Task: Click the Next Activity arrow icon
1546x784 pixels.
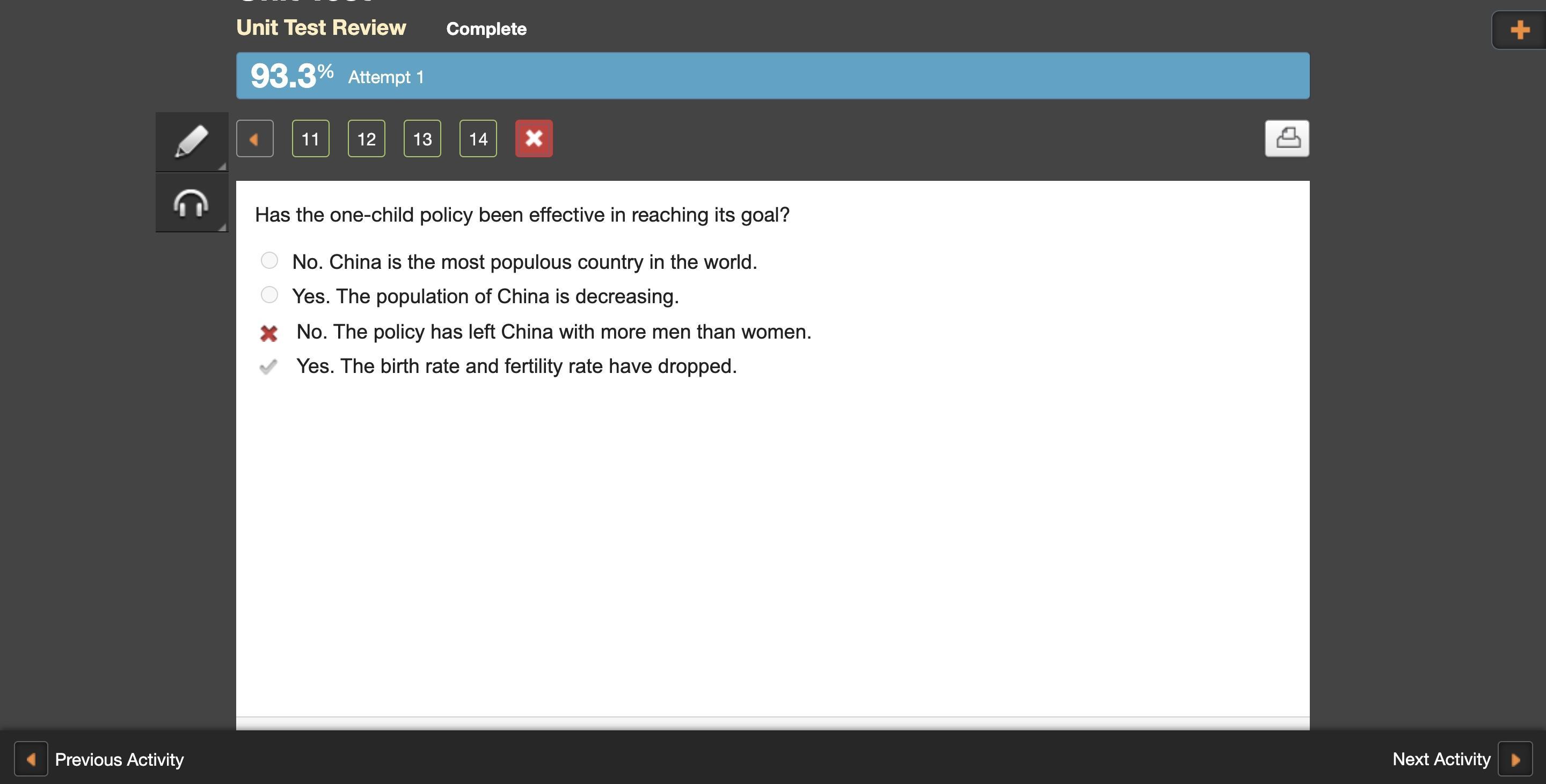Action: 1515,759
